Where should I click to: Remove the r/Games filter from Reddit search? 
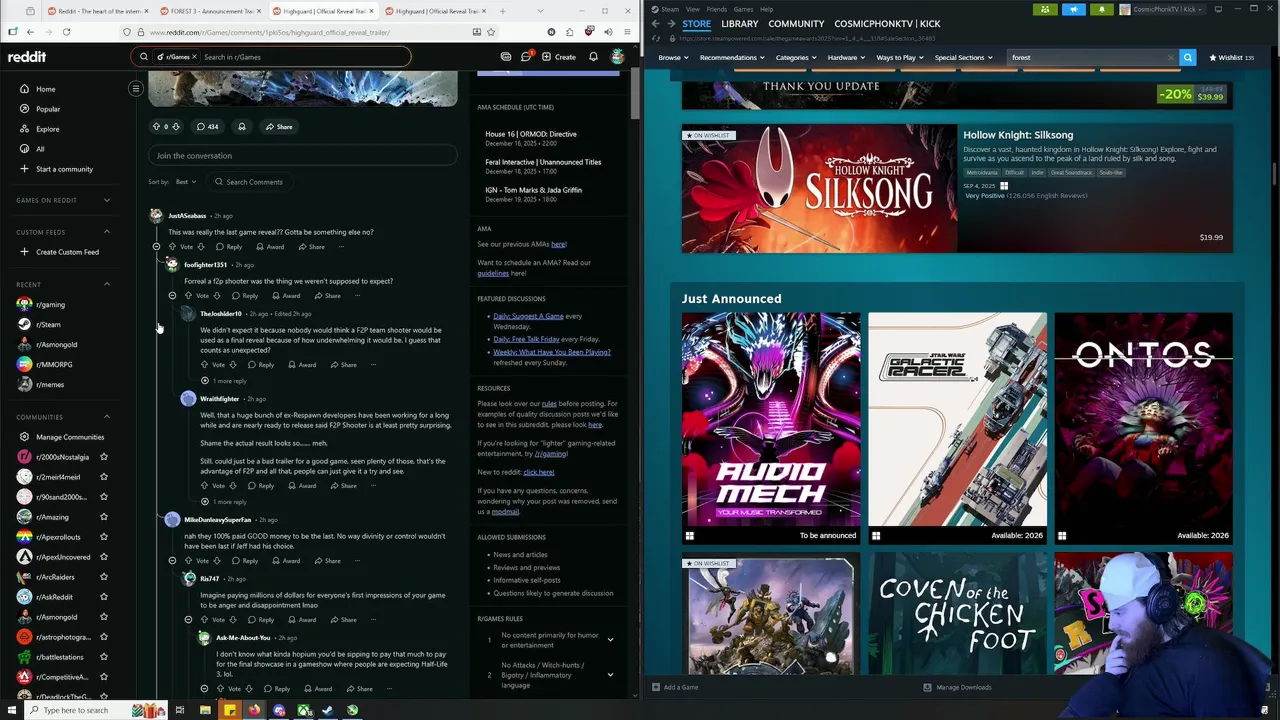[x=196, y=57]
